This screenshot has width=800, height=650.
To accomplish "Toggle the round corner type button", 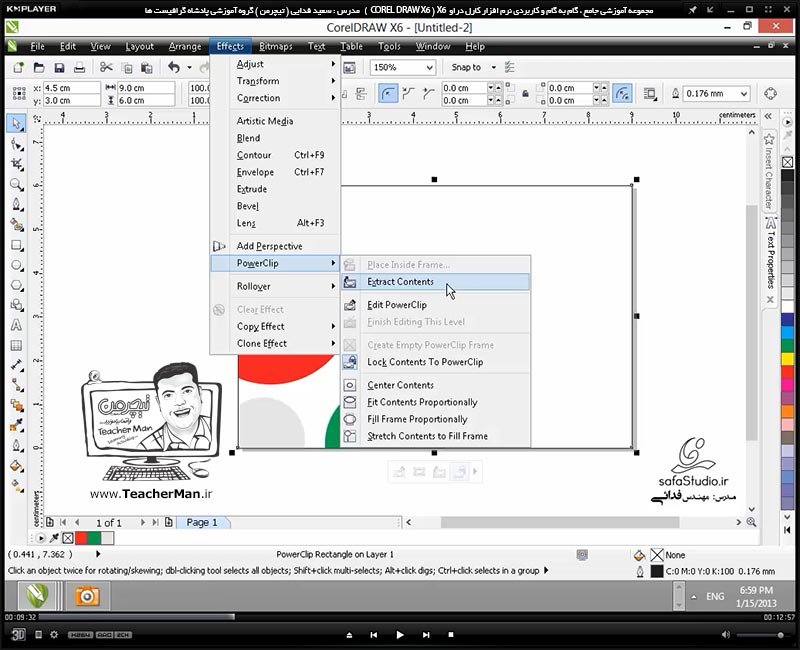I will [388, 94].
